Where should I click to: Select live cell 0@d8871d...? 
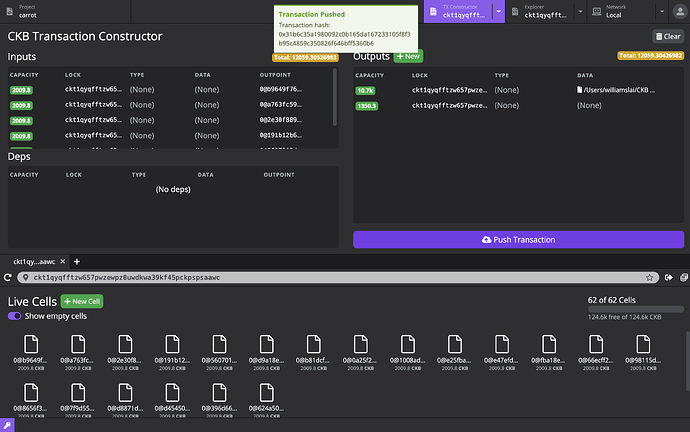click(125, 399)
